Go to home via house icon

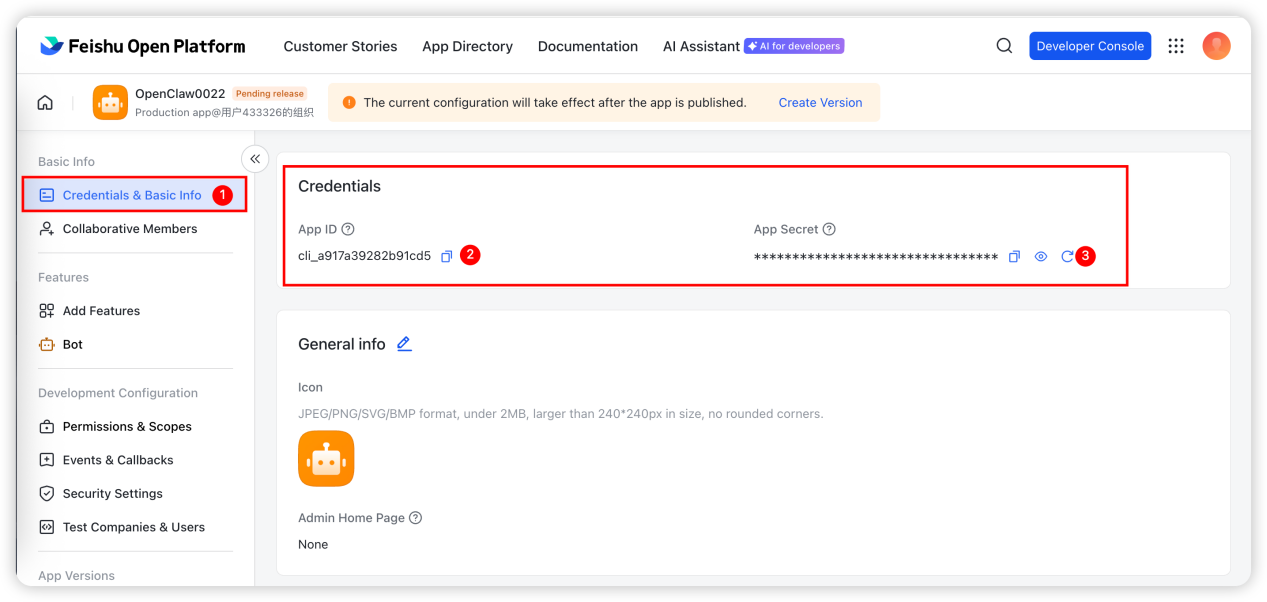coord(45,102)
